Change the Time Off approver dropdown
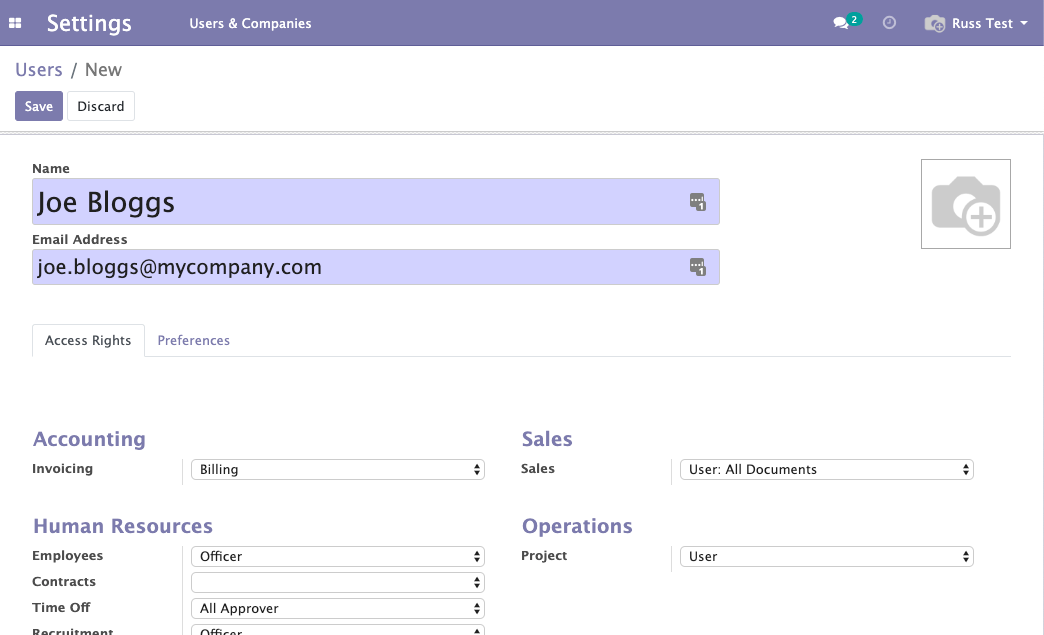Screen dimensions: 1044x635 click(x=337, y=608)
